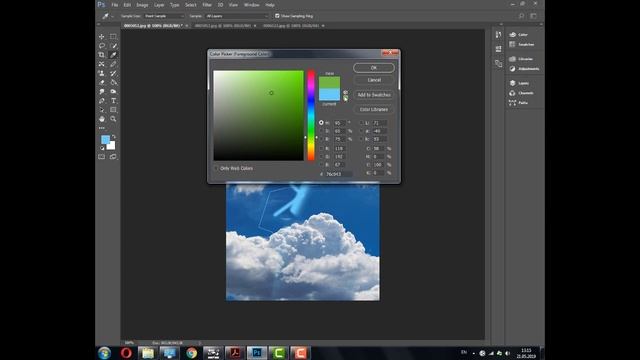Select the Sponge tool

pyautogui.click(x=113, y=91)
